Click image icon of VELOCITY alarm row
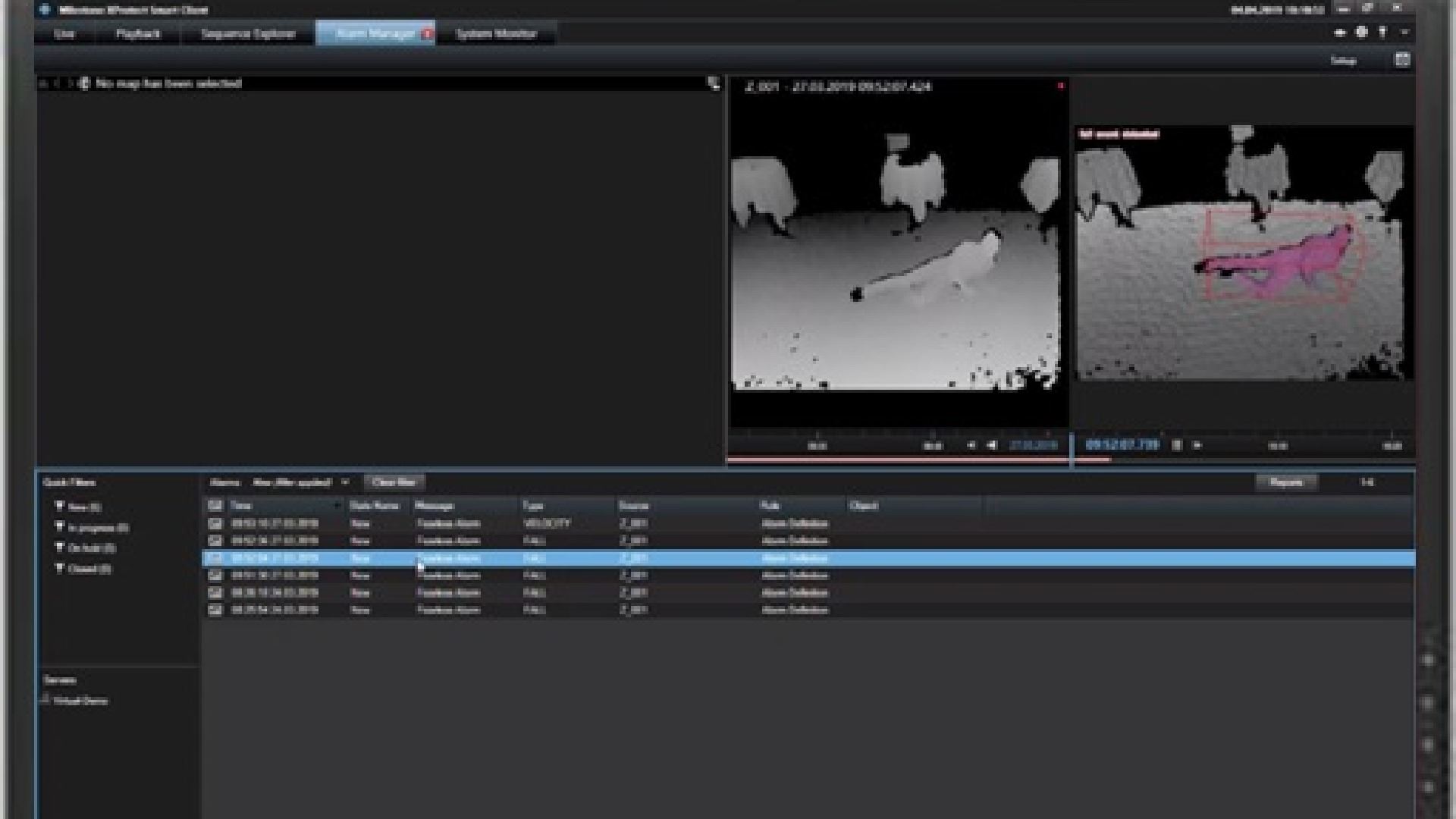This screenshot has width=1456, height=819. (x=215, y=524)
